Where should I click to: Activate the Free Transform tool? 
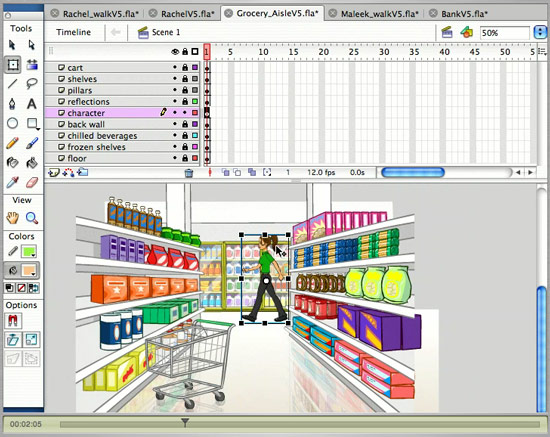[x=13, y=65]
